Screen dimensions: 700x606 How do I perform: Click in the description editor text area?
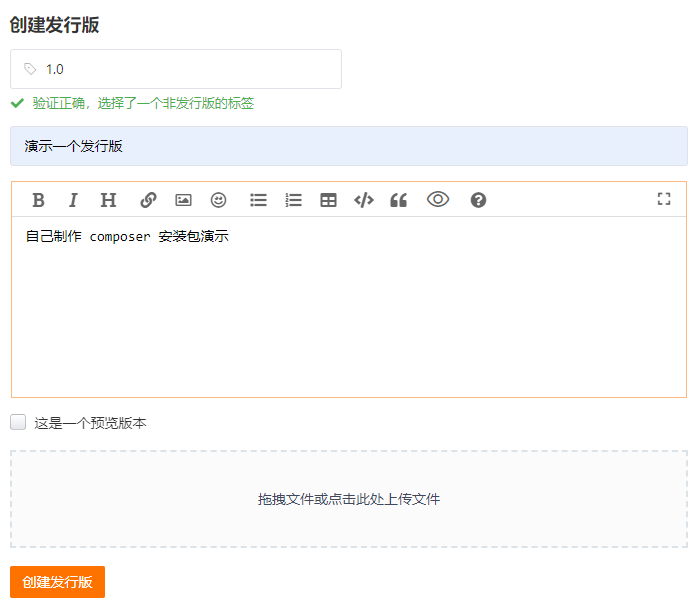click(349, 307)
